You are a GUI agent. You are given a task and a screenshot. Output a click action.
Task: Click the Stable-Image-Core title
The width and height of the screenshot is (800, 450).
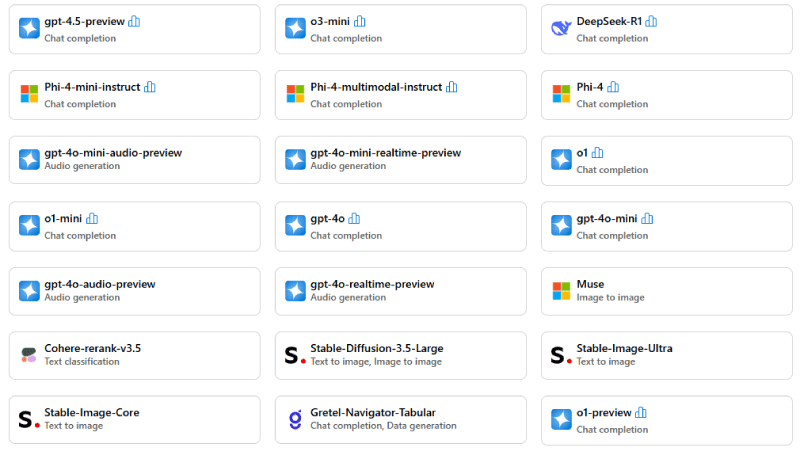coord(92,413)
